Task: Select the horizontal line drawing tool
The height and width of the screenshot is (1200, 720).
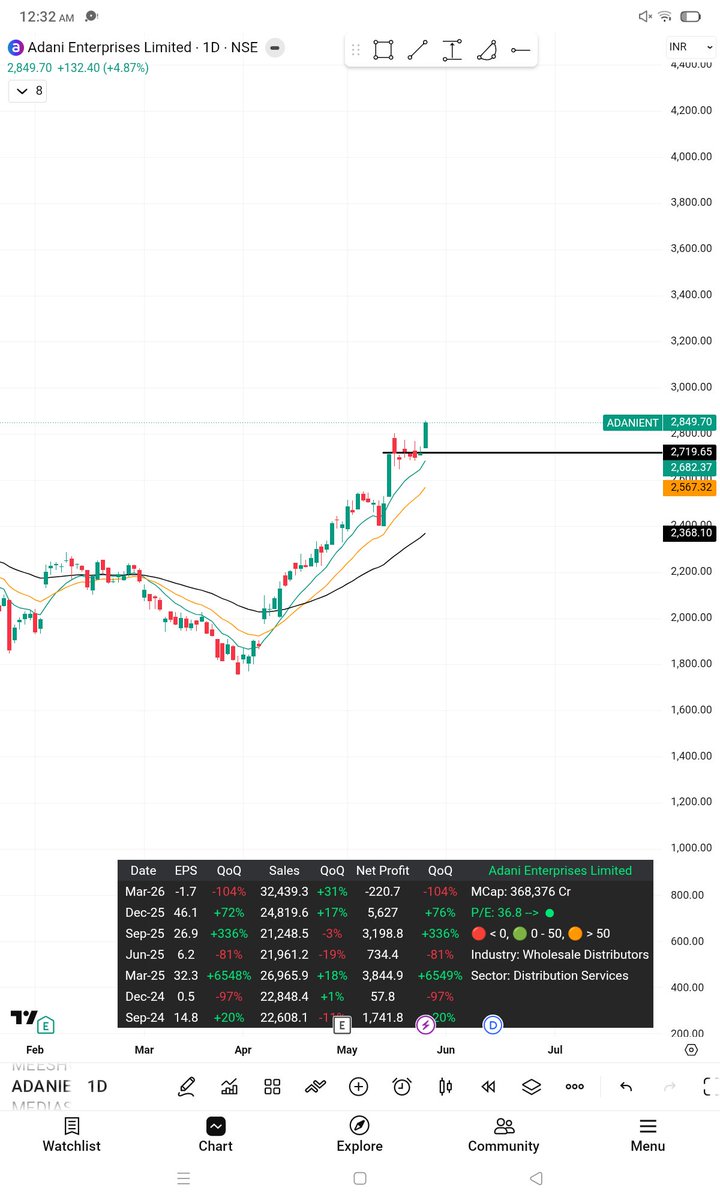Action: pos(520,50)
